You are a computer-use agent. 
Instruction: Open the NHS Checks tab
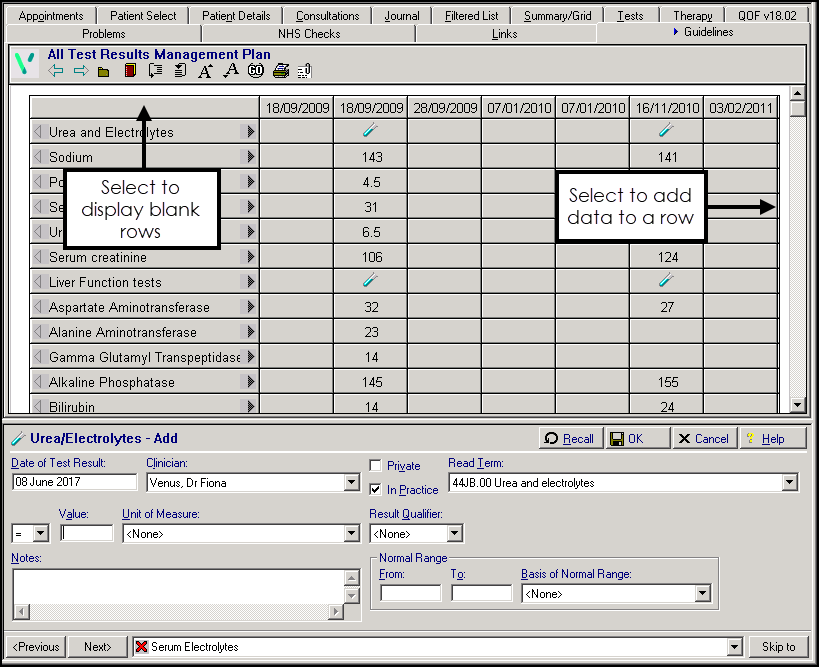[x=309, y=34]
